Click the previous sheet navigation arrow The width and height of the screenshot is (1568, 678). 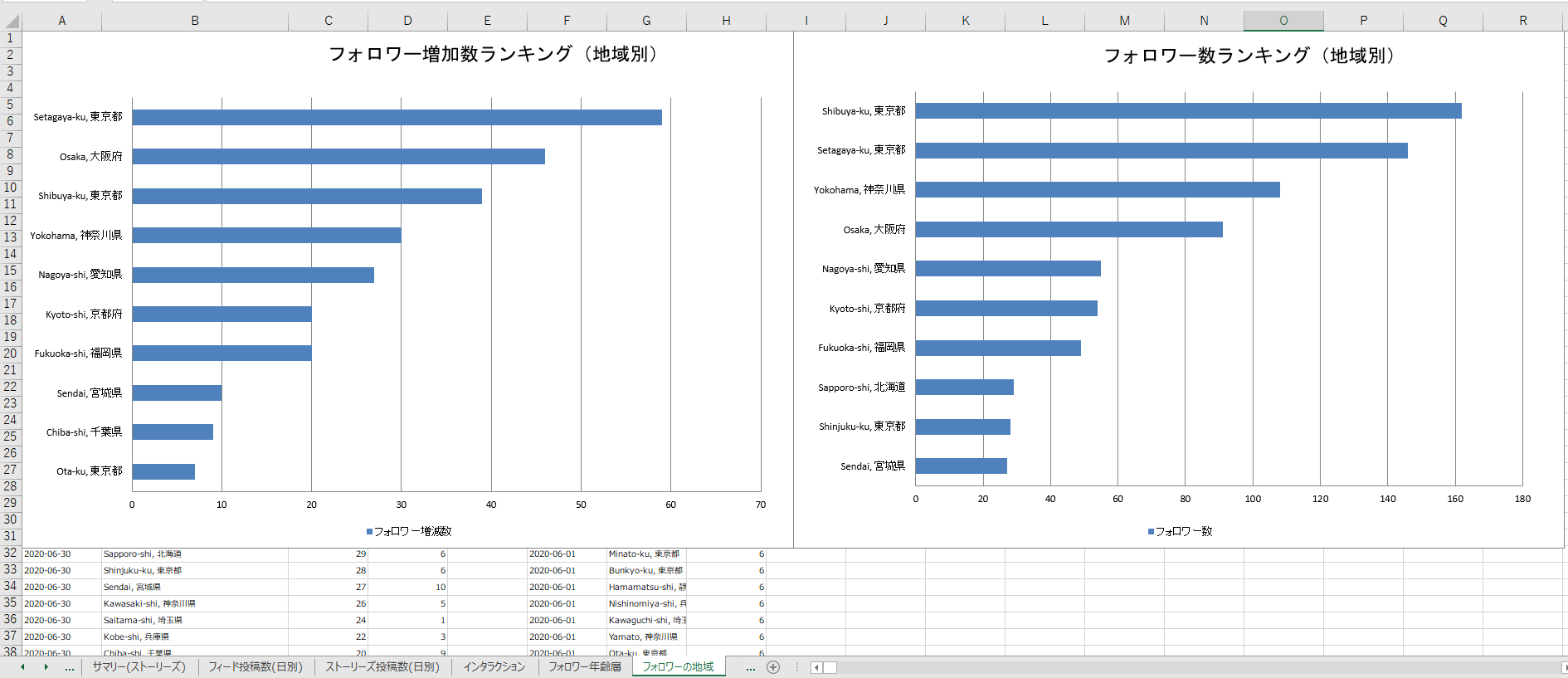click(x=22, y=667)
